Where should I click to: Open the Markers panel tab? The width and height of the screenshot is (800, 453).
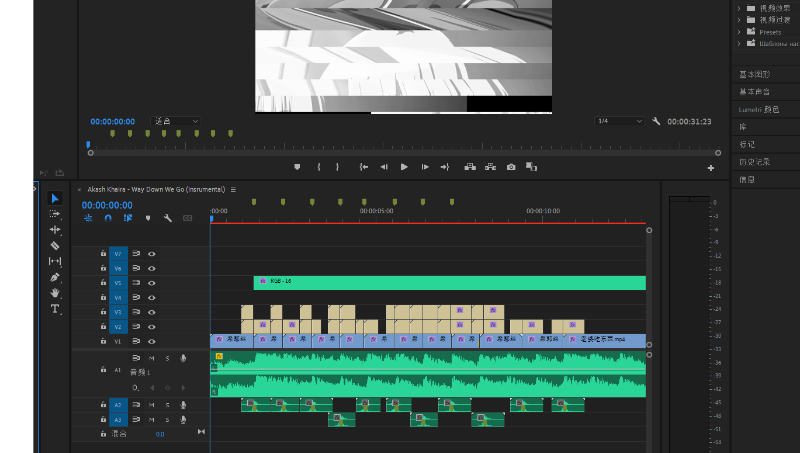[747, 144]
